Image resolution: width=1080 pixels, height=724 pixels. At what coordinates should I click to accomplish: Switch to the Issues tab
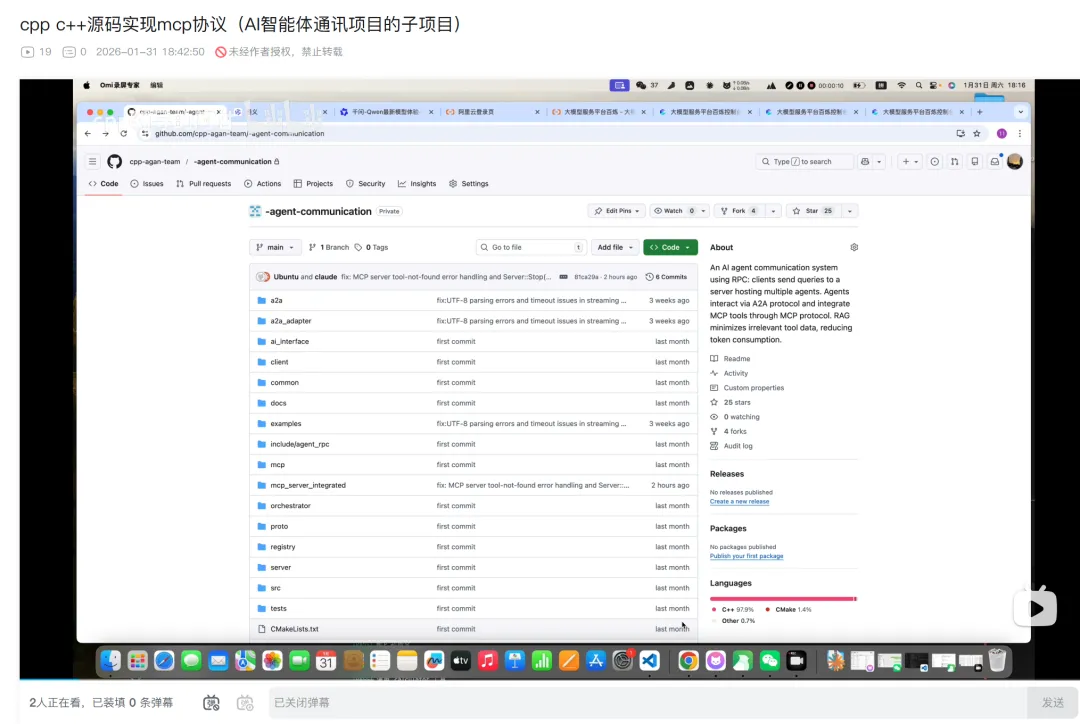(147, 184)
